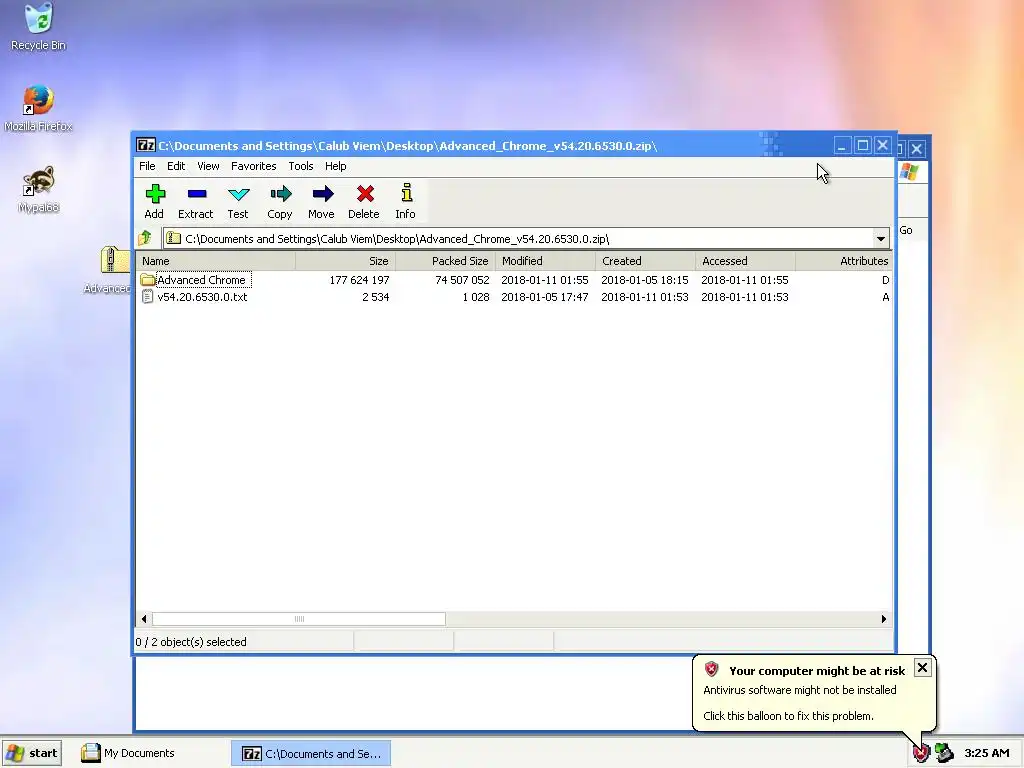Viewport: 1024px width, 768px height.
Task: Open the Tools menu
Action: pyautogui.click(x=300, y=166)
